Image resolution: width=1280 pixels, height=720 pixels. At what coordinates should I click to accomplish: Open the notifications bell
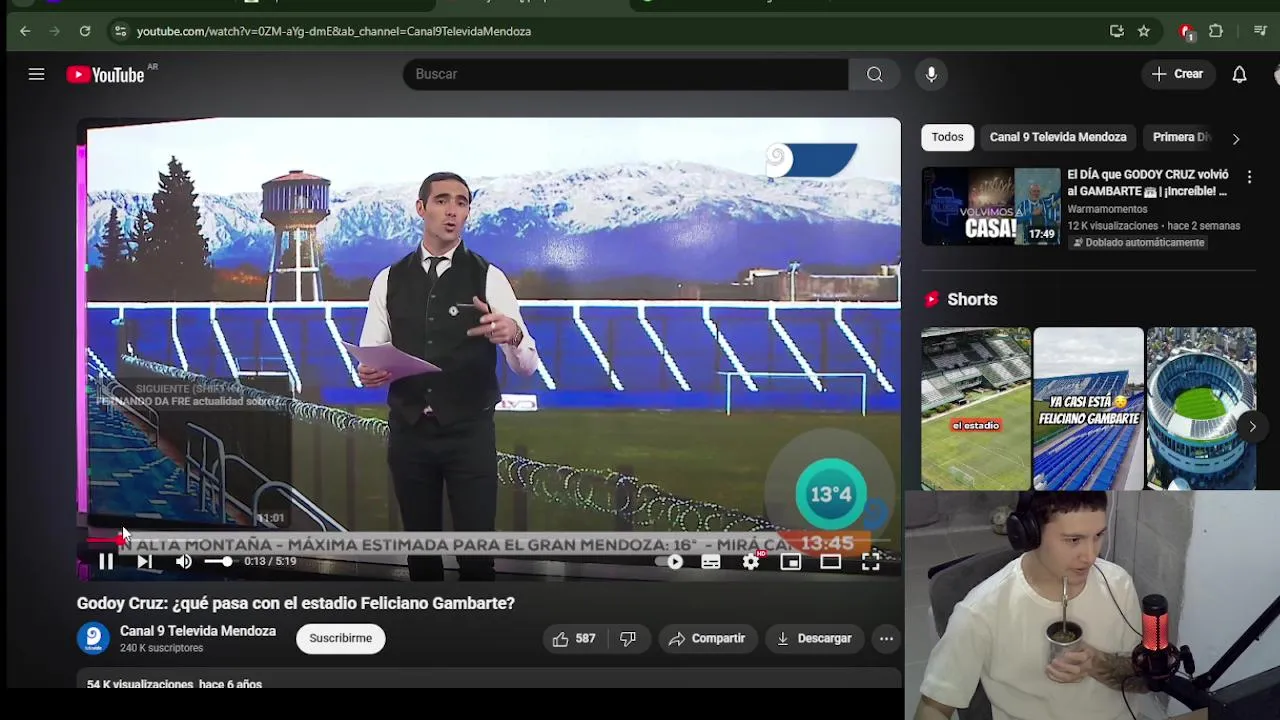(1239, 74)
